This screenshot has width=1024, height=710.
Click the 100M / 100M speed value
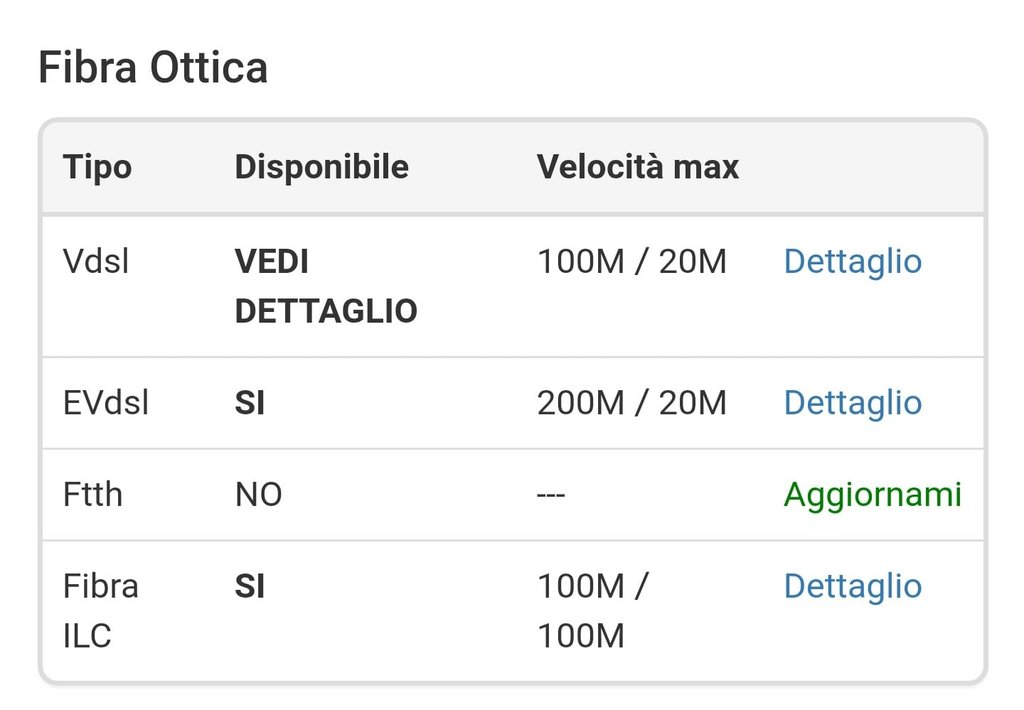592,610
